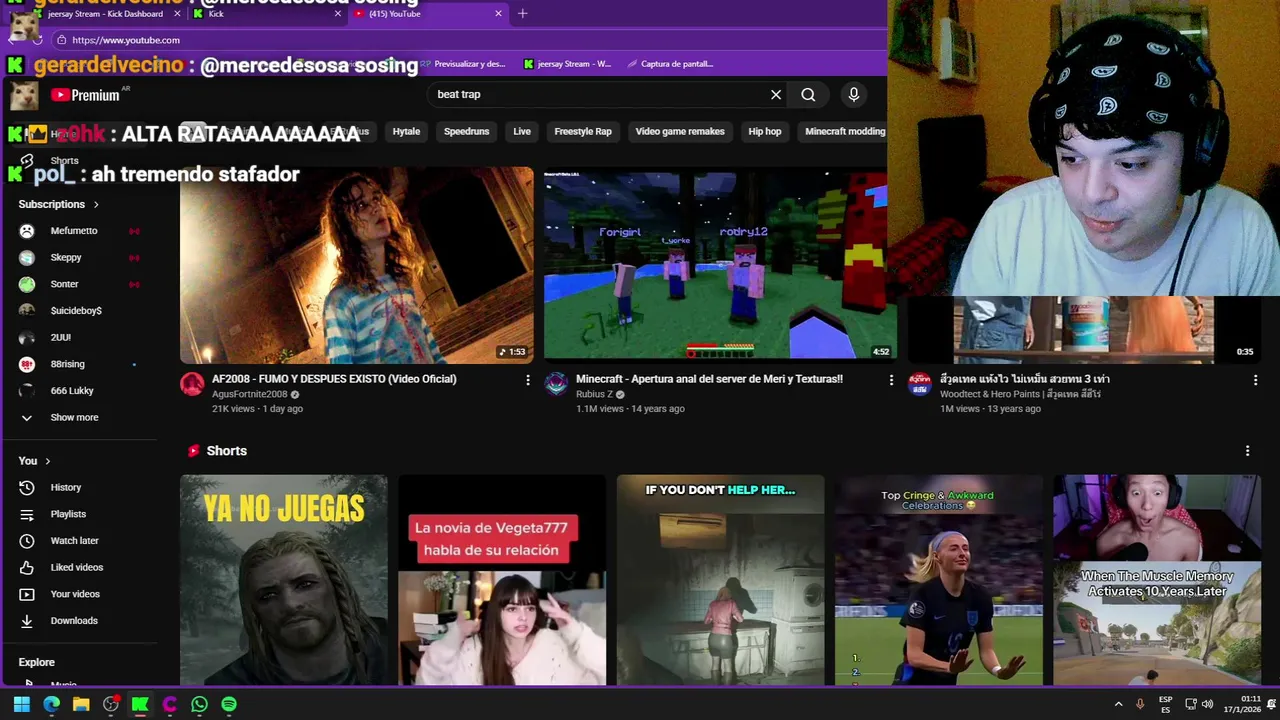1280x720 pixels.
Task: Open options menu for Woodtect video
Action: point(1255,380)
